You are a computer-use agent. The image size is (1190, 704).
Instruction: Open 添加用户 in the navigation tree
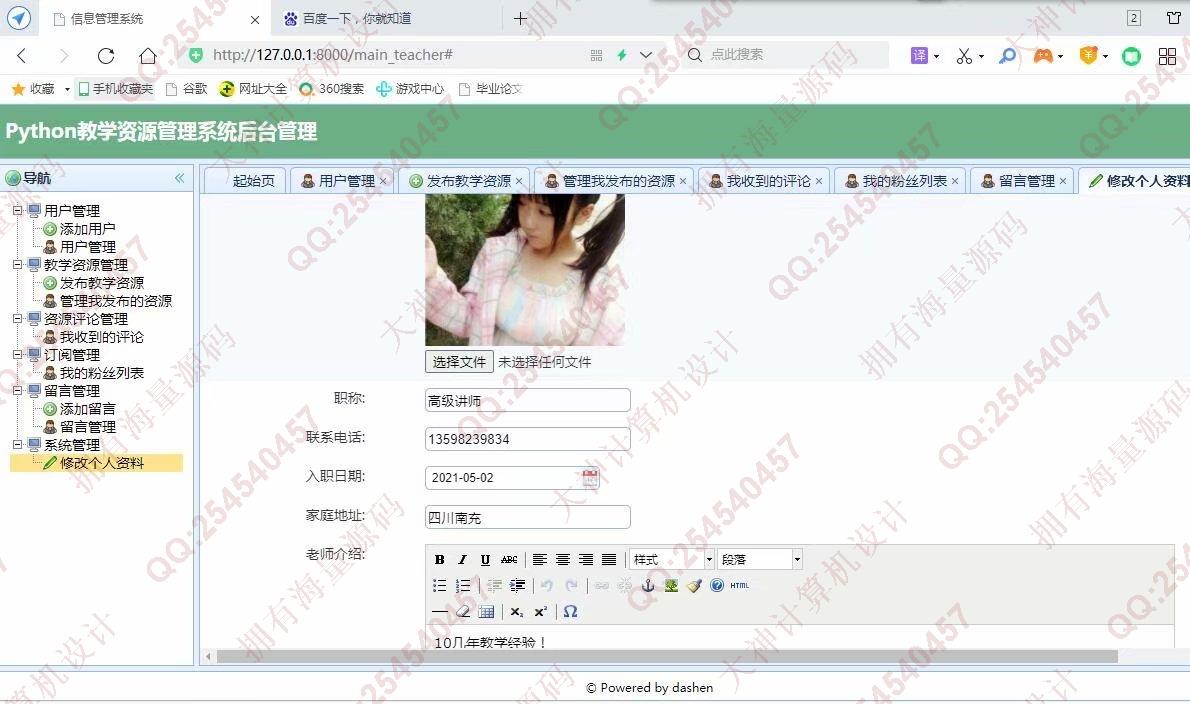[87, 229]
